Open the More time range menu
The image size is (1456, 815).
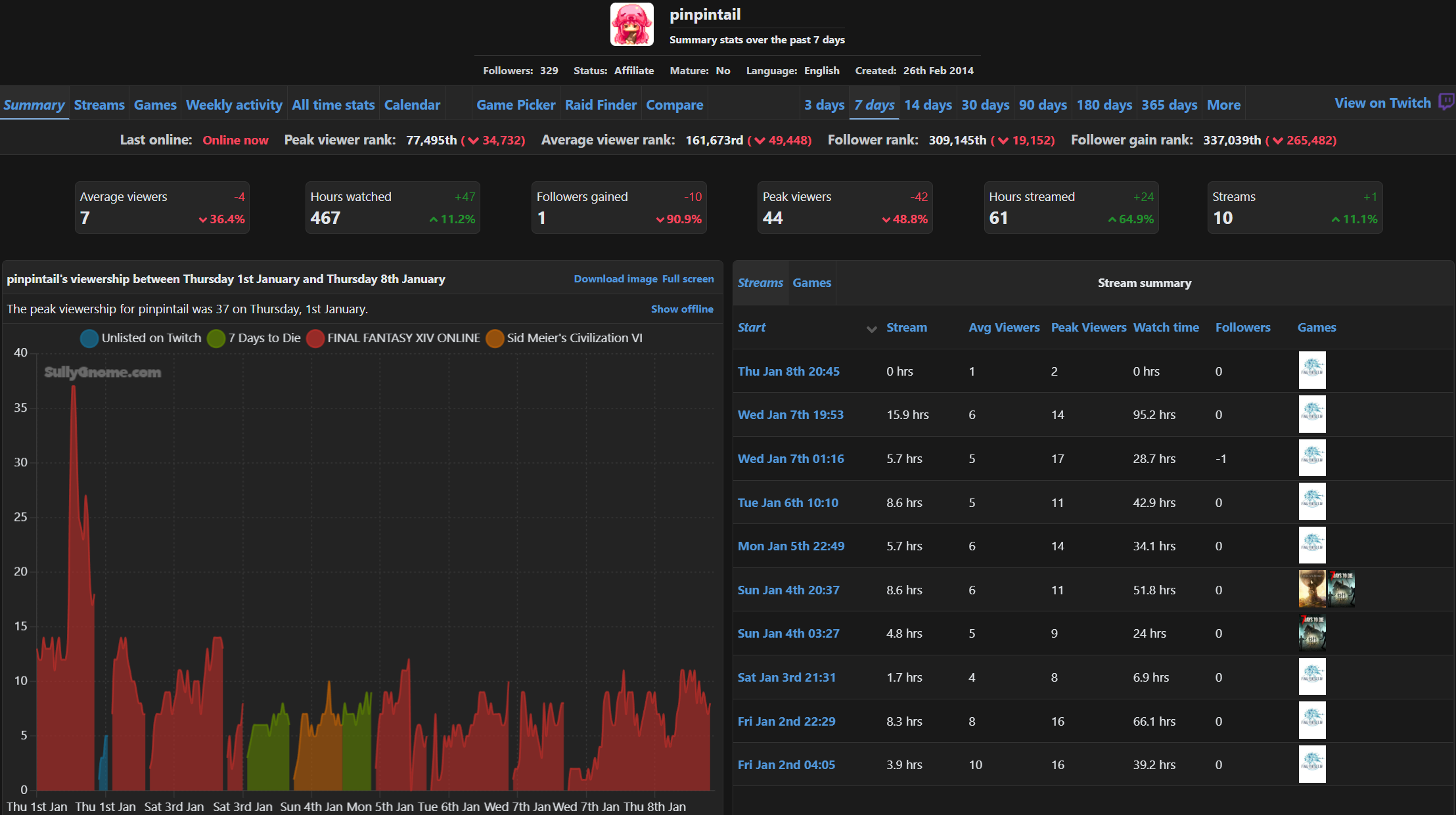[1223, 105]
